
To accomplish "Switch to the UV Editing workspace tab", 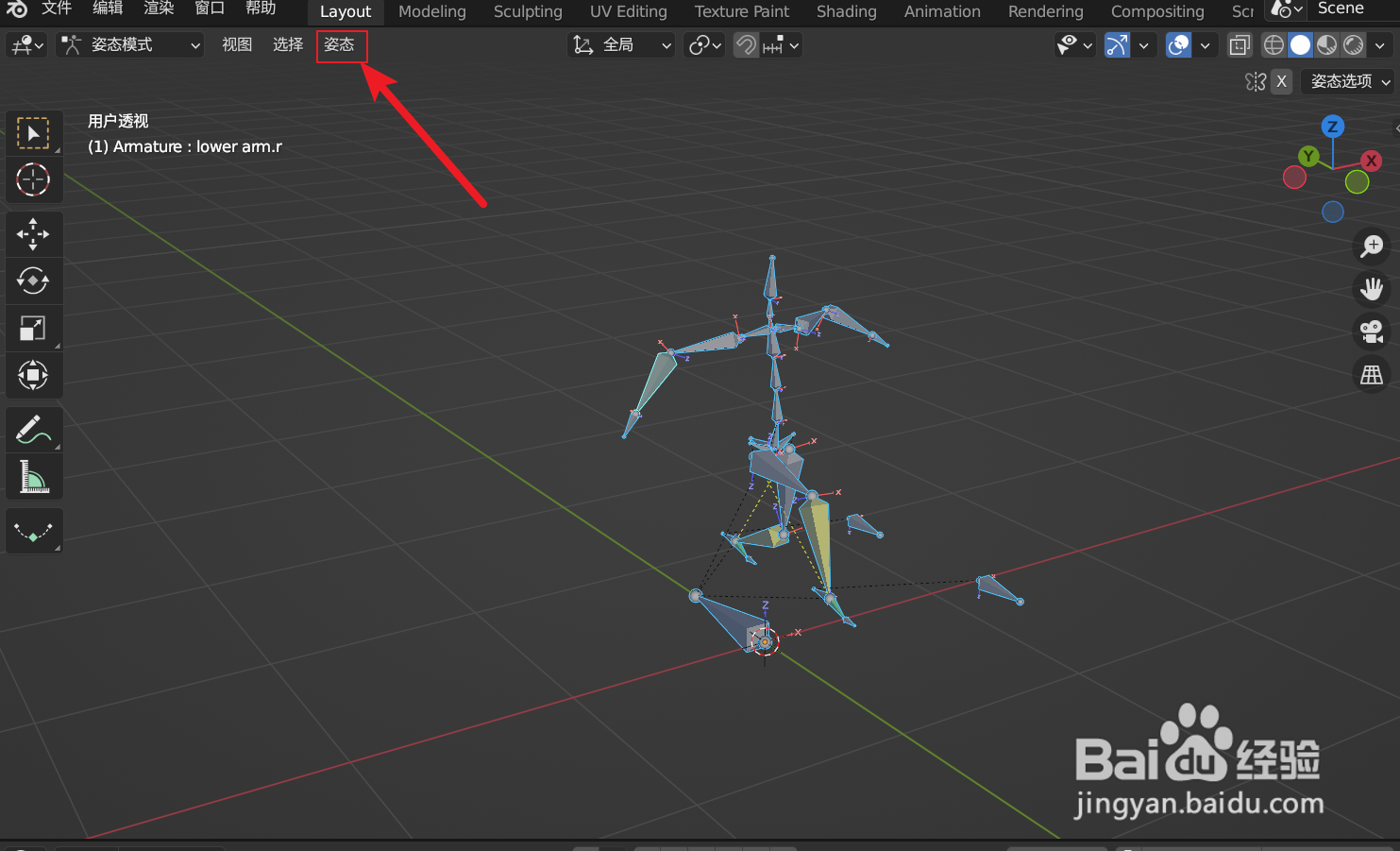I will coord(629,11).
